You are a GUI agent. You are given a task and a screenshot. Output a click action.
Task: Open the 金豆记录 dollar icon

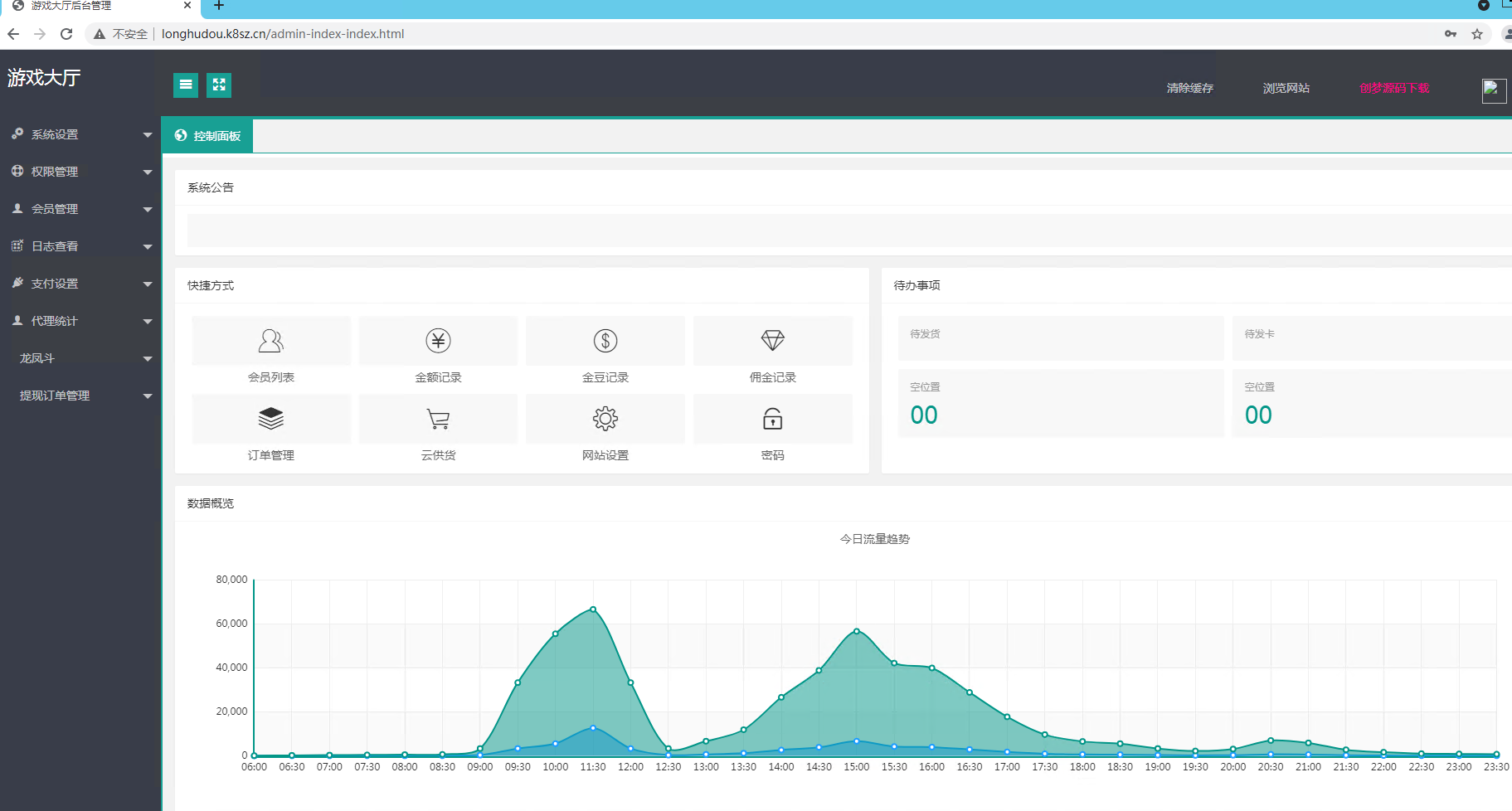coord(605,341)
